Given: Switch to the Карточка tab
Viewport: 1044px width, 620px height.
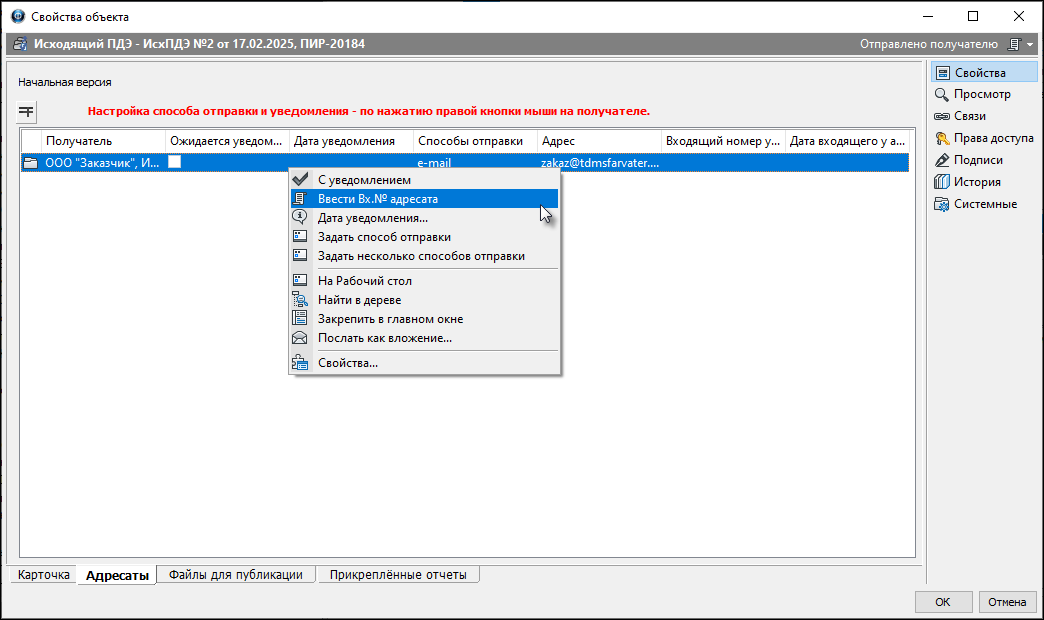Looking at the screenshot, I should [x=43, y=575].
